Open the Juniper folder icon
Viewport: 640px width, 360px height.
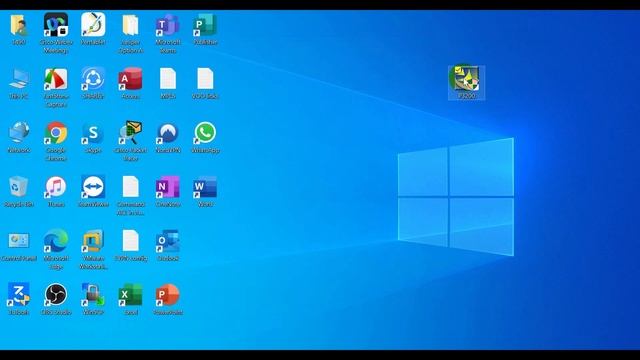130,25
